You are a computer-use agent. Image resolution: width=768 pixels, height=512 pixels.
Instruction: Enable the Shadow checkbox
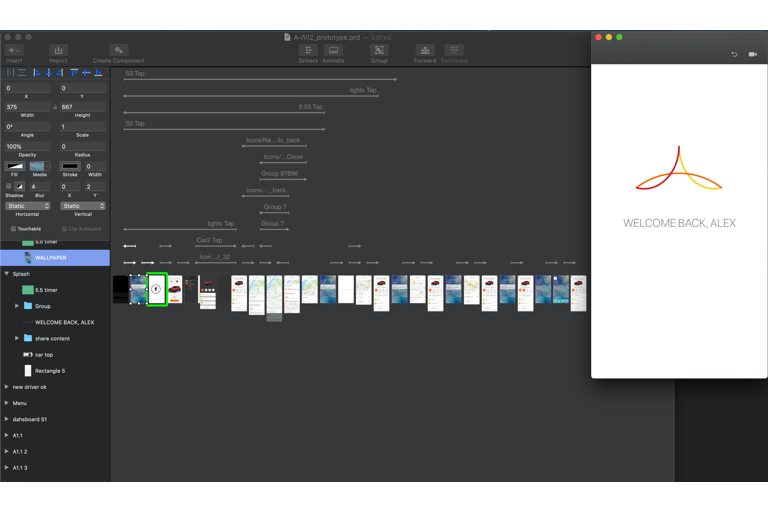point(8,186)
